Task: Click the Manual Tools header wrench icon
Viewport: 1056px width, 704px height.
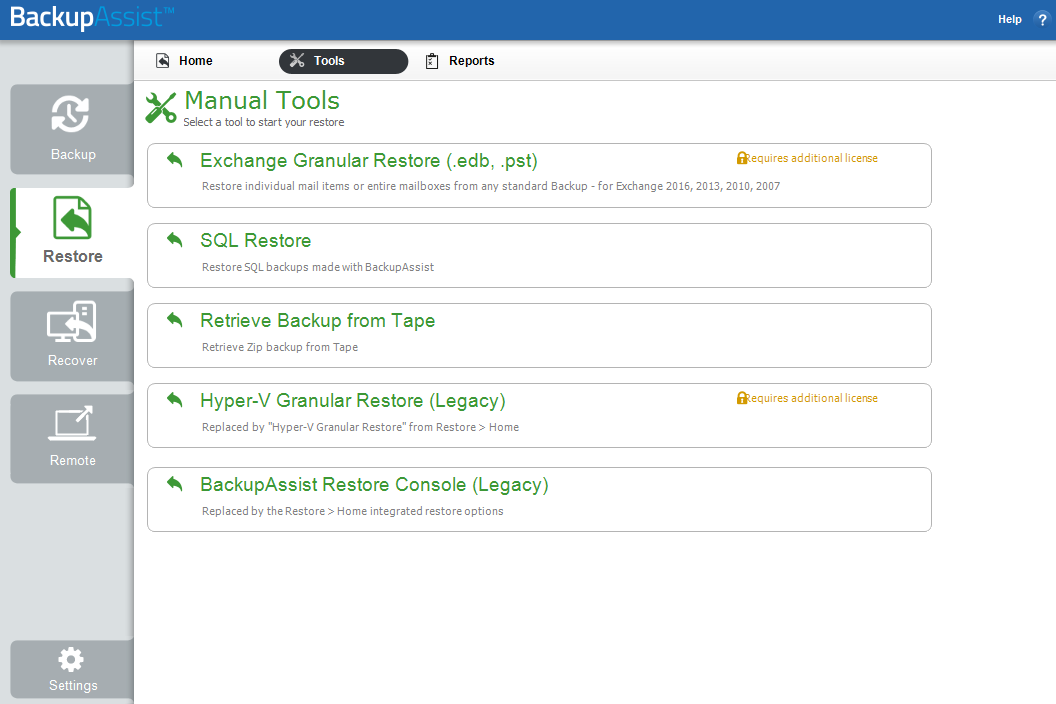Action: click(161, 108)
